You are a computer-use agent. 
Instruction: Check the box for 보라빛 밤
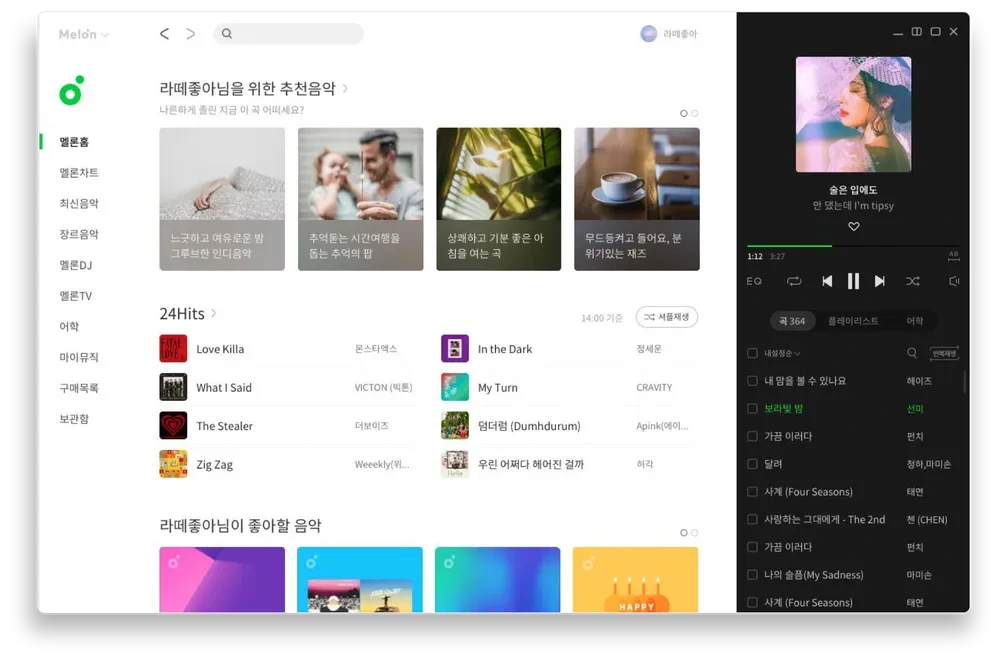click(x=753, y=409)
